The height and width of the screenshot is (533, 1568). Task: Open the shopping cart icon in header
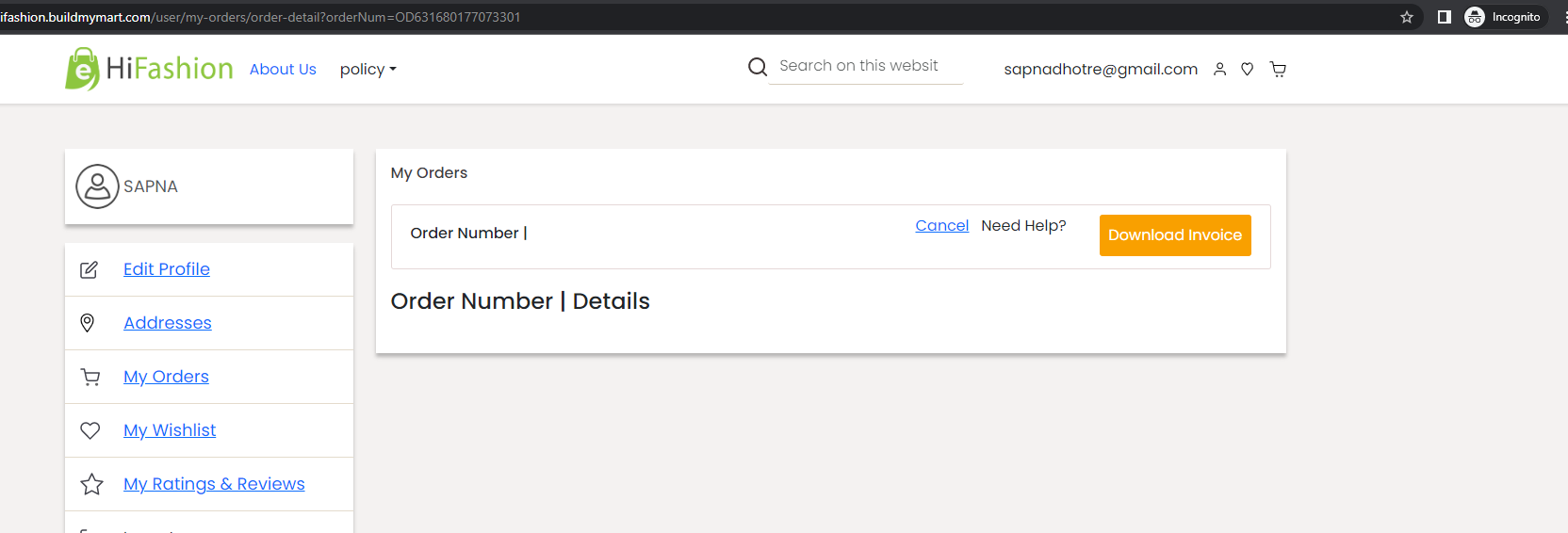(1278, 69)
